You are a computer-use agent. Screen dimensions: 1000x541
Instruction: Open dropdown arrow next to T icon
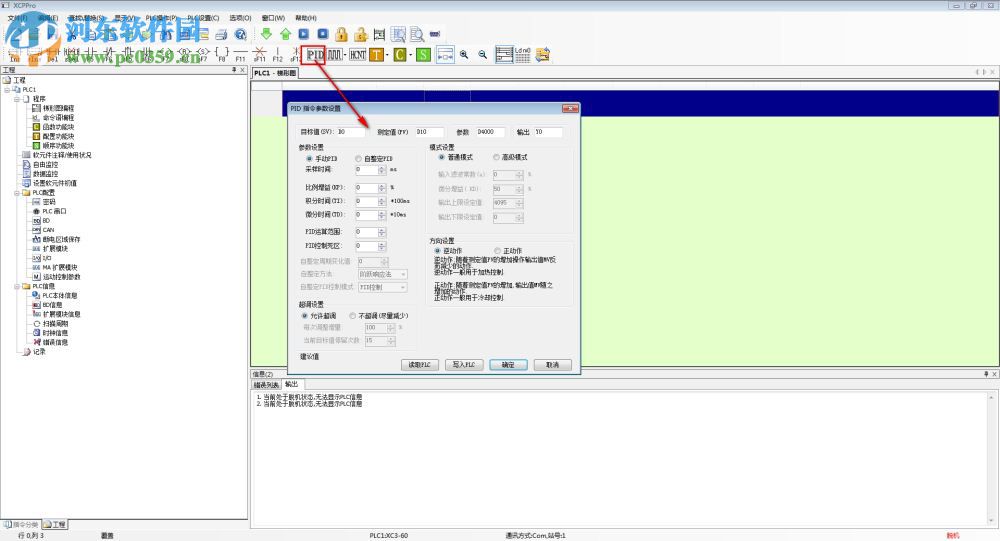(x=387, y=55)
